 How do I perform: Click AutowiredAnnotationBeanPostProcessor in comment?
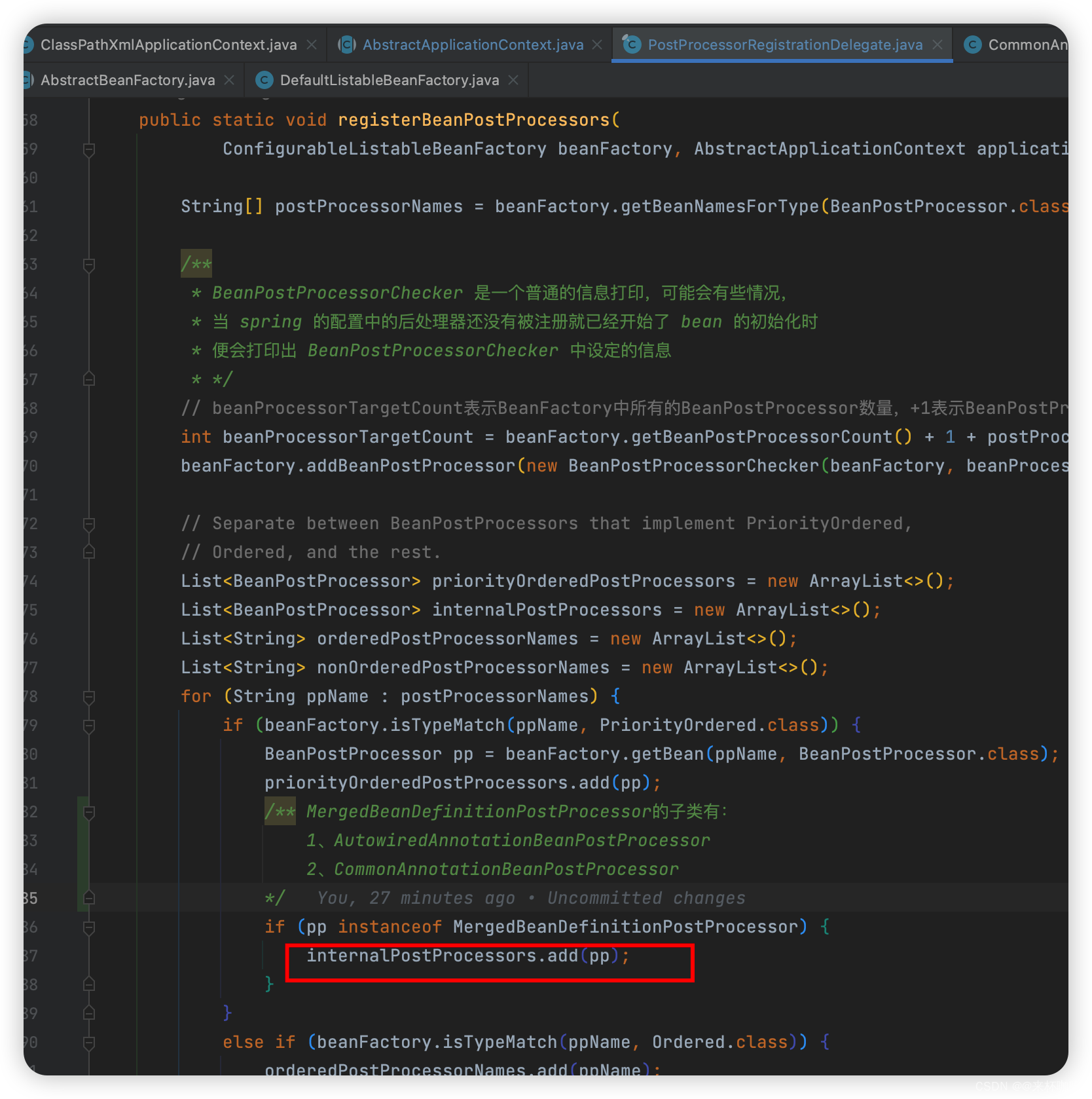click(522, 840)
